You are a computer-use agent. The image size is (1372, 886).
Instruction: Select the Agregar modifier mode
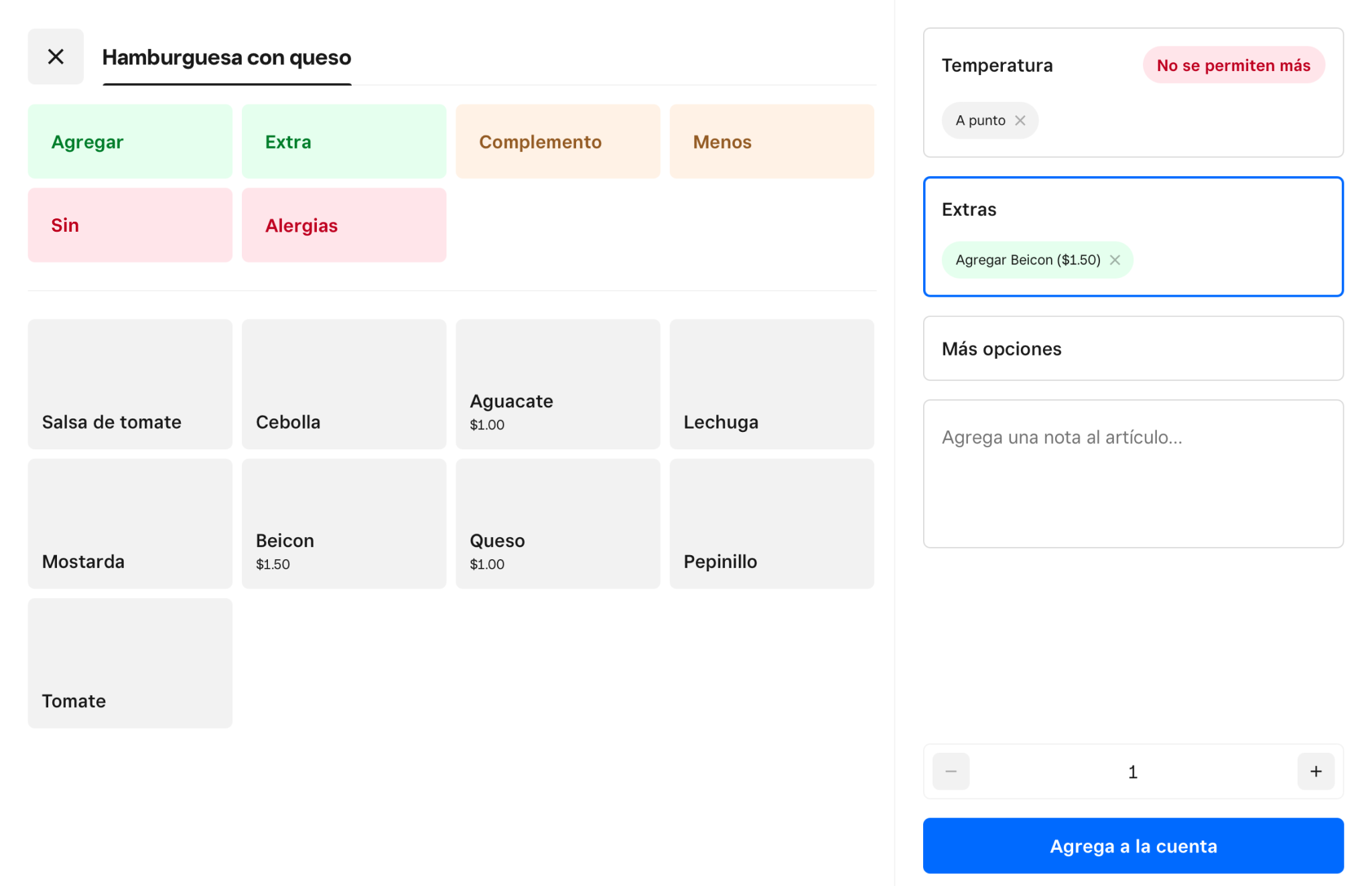(x=130, y=141)
